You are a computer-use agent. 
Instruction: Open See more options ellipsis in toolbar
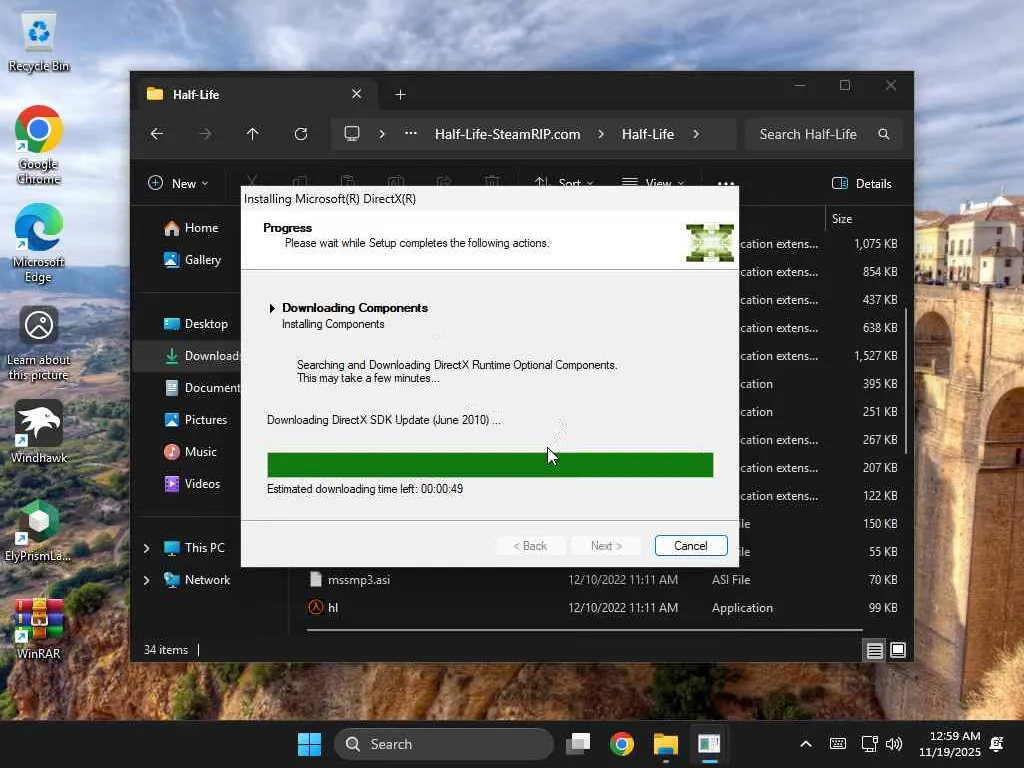(x=726, y=183)
